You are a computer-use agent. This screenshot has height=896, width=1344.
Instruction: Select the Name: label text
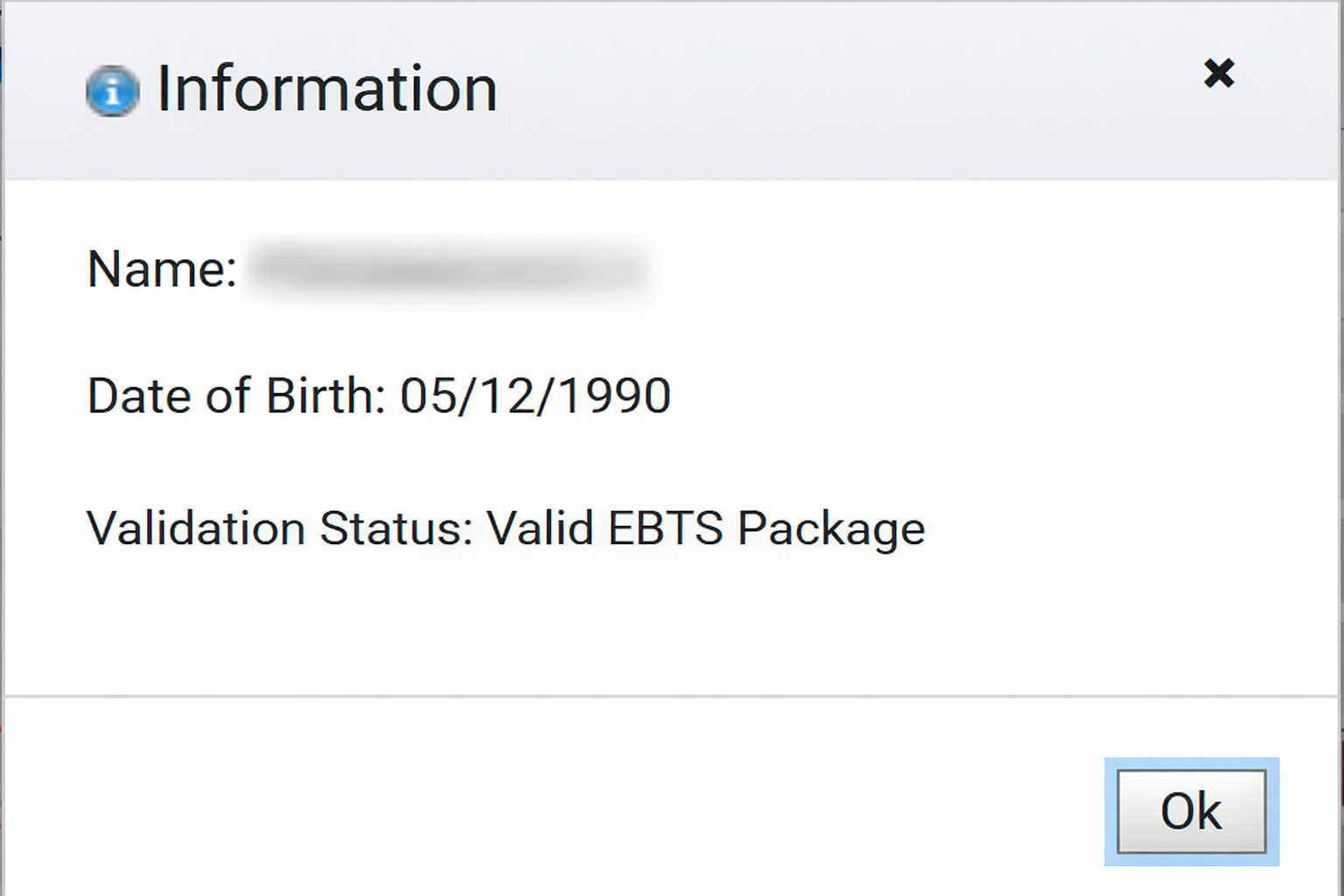(160, 269)
